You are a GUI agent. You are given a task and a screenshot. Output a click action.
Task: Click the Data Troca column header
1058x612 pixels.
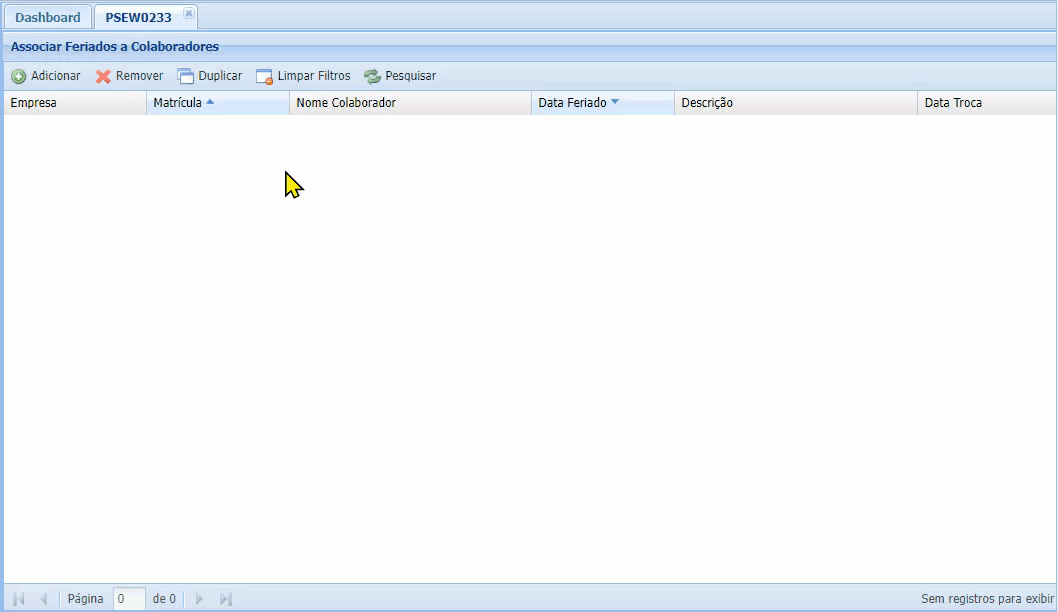coord(953,103)
